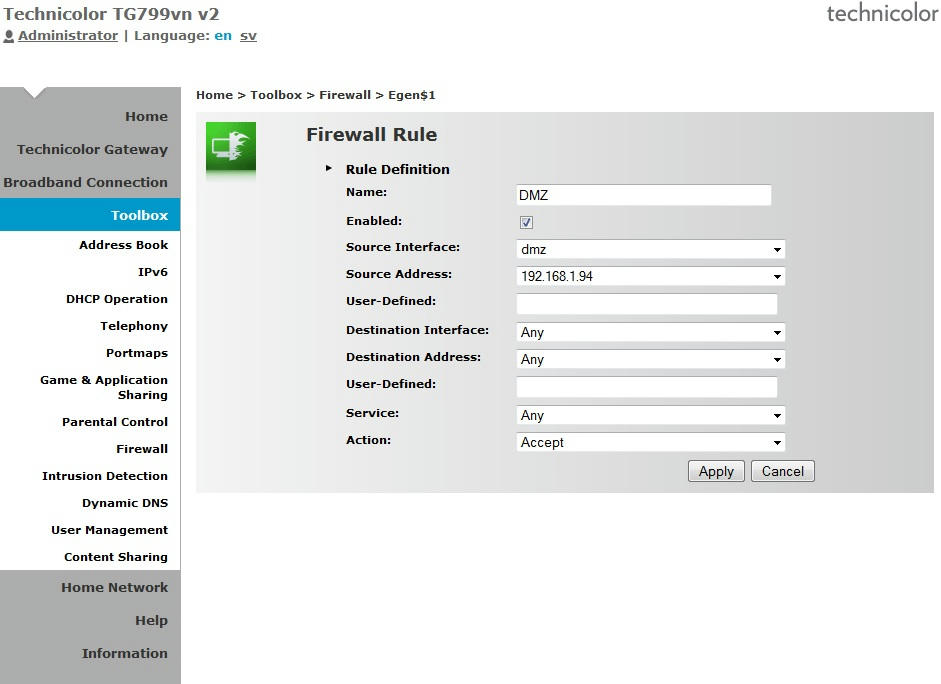Open the Source Address dropdown

point(650,277)
